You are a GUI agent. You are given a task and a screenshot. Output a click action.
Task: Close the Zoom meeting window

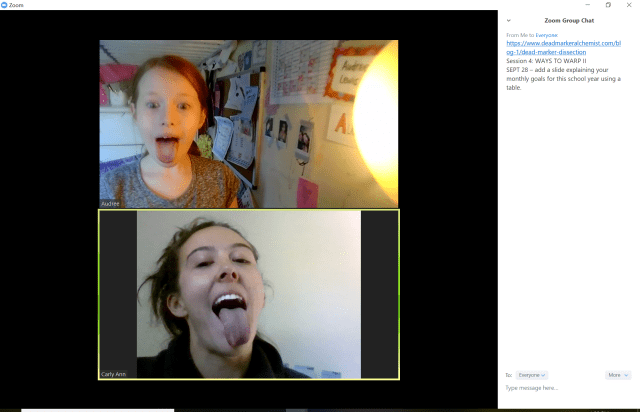click(x=630, y=5)
